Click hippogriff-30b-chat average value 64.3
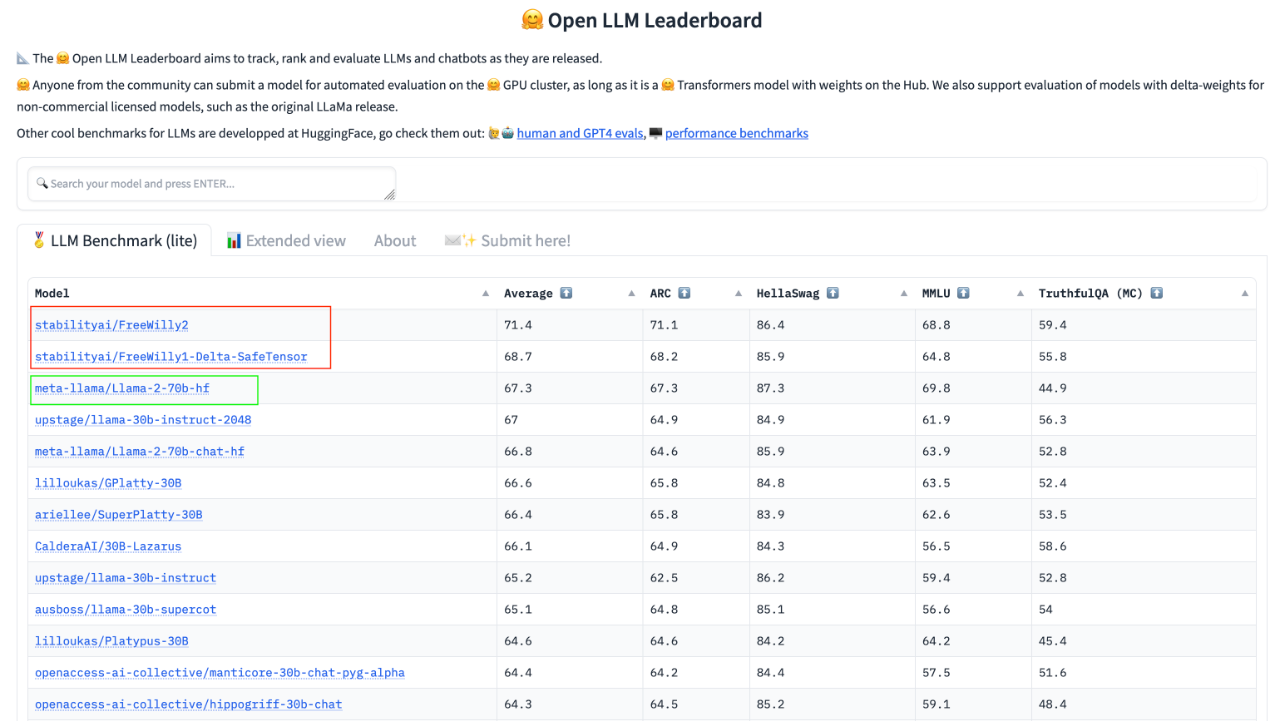 pos(517,704)
